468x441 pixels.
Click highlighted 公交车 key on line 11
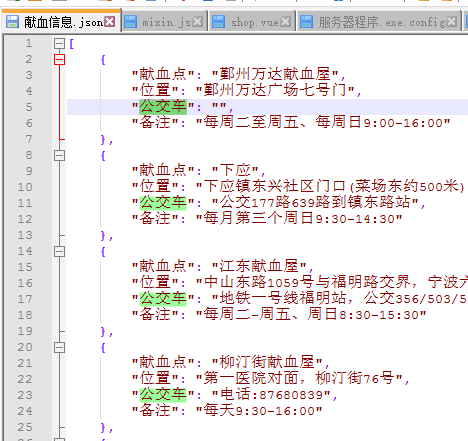click(x=163, y=203)
